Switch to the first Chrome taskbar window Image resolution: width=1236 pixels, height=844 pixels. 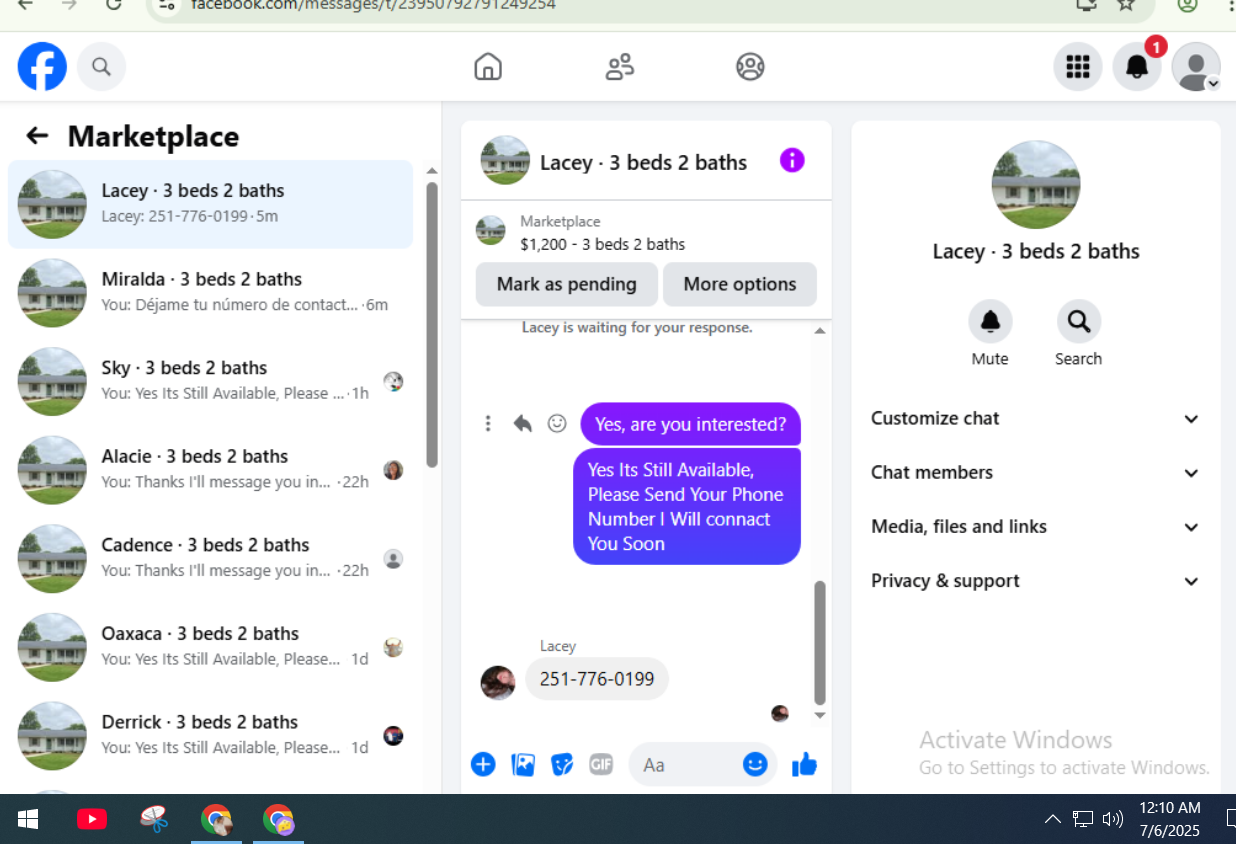pyautogui.click(x=216, y=820)
